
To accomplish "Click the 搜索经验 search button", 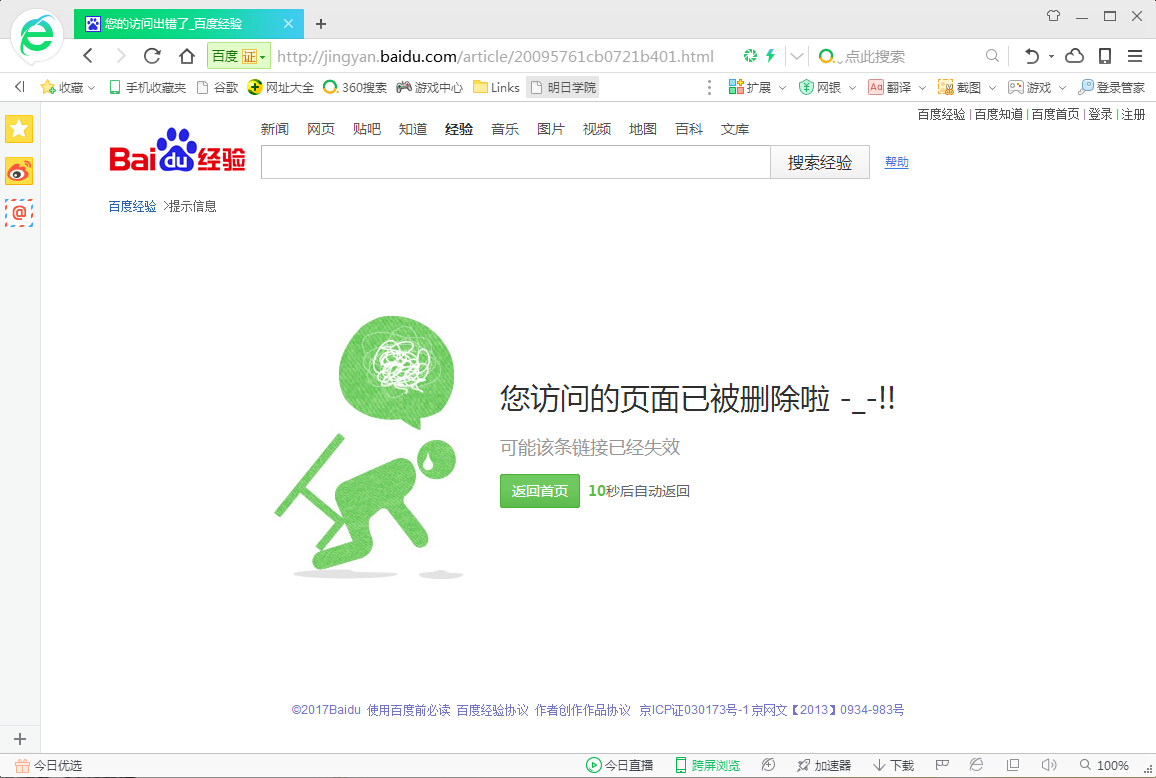I will [820, 162].
